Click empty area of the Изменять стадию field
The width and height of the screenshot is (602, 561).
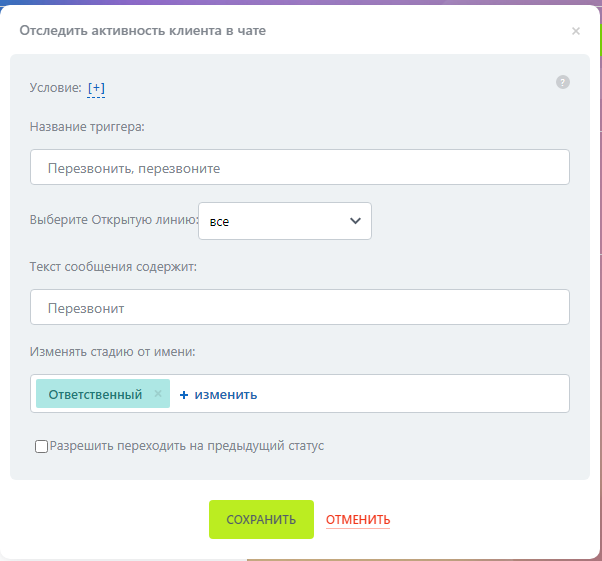click(x=420, y=394)
